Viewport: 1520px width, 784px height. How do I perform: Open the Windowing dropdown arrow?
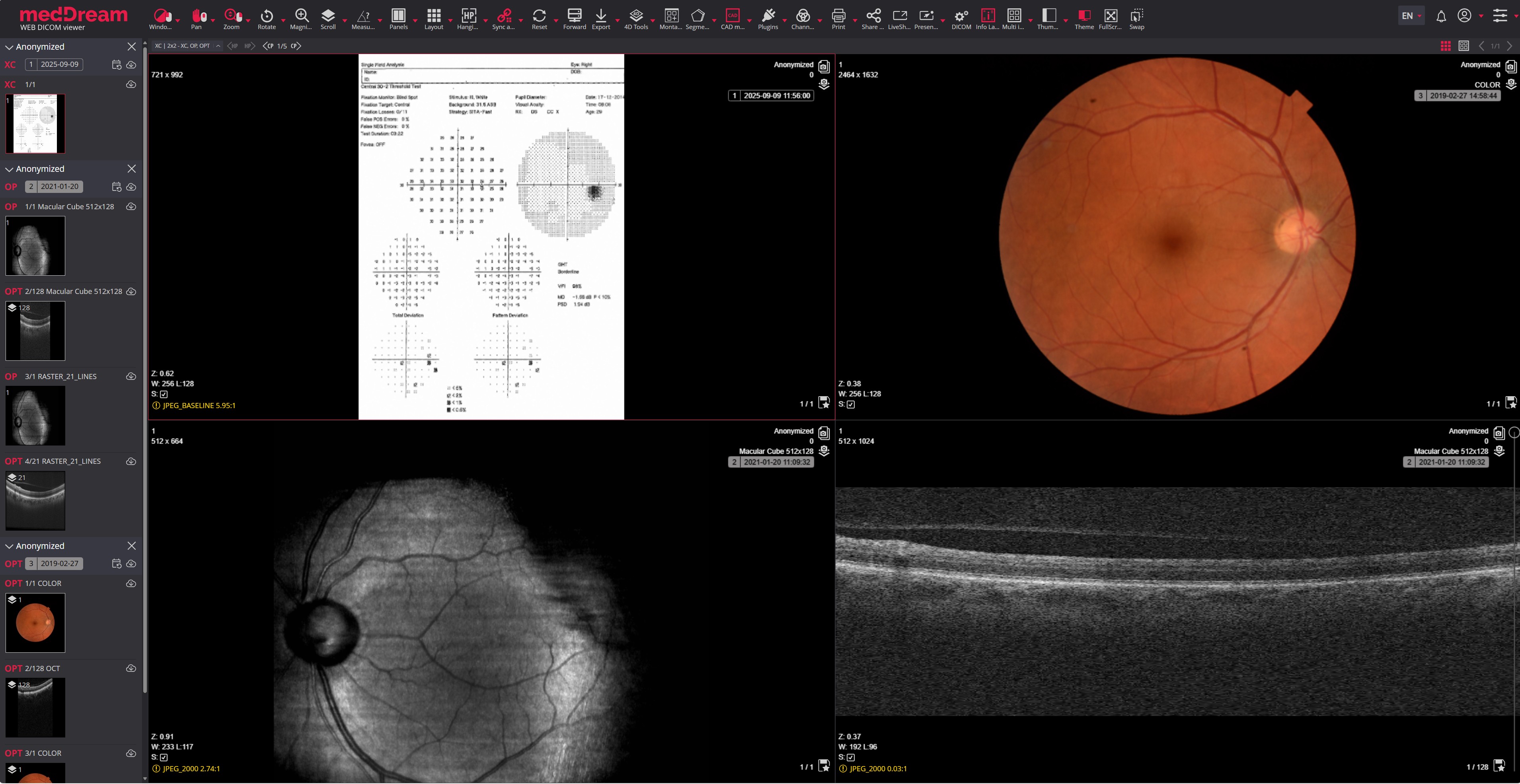coord(177,20)
